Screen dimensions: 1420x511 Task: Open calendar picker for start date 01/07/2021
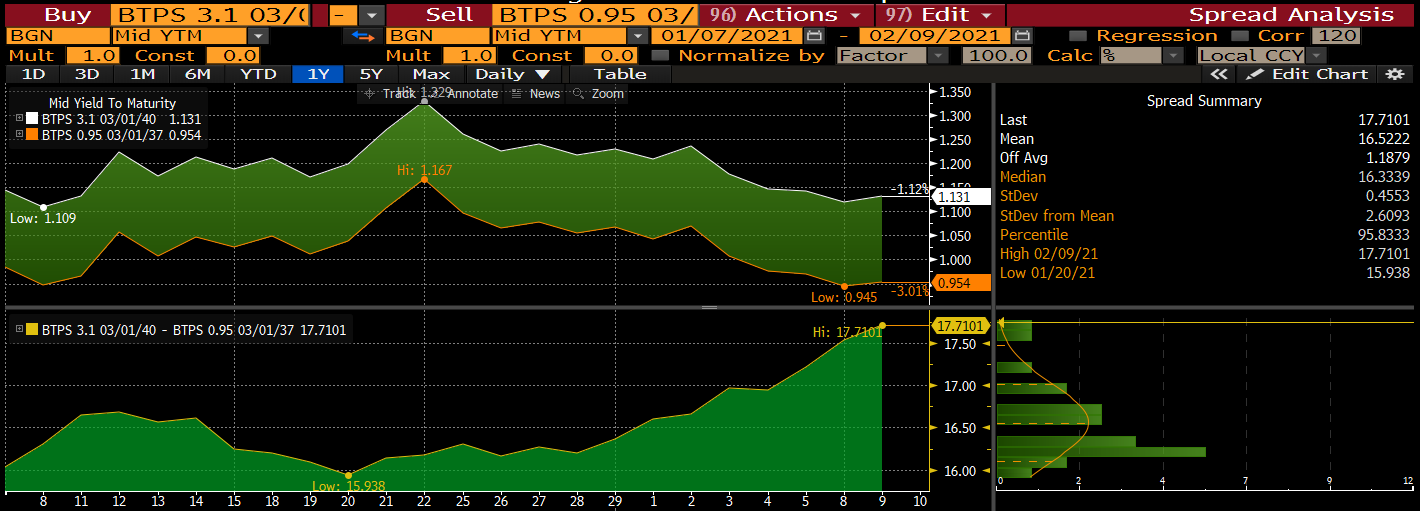tap(814, 36)
